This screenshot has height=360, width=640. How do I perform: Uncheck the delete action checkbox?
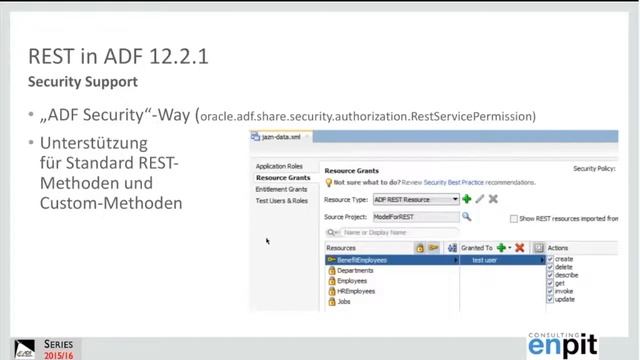pyautogui.click(x=550, y=267)
